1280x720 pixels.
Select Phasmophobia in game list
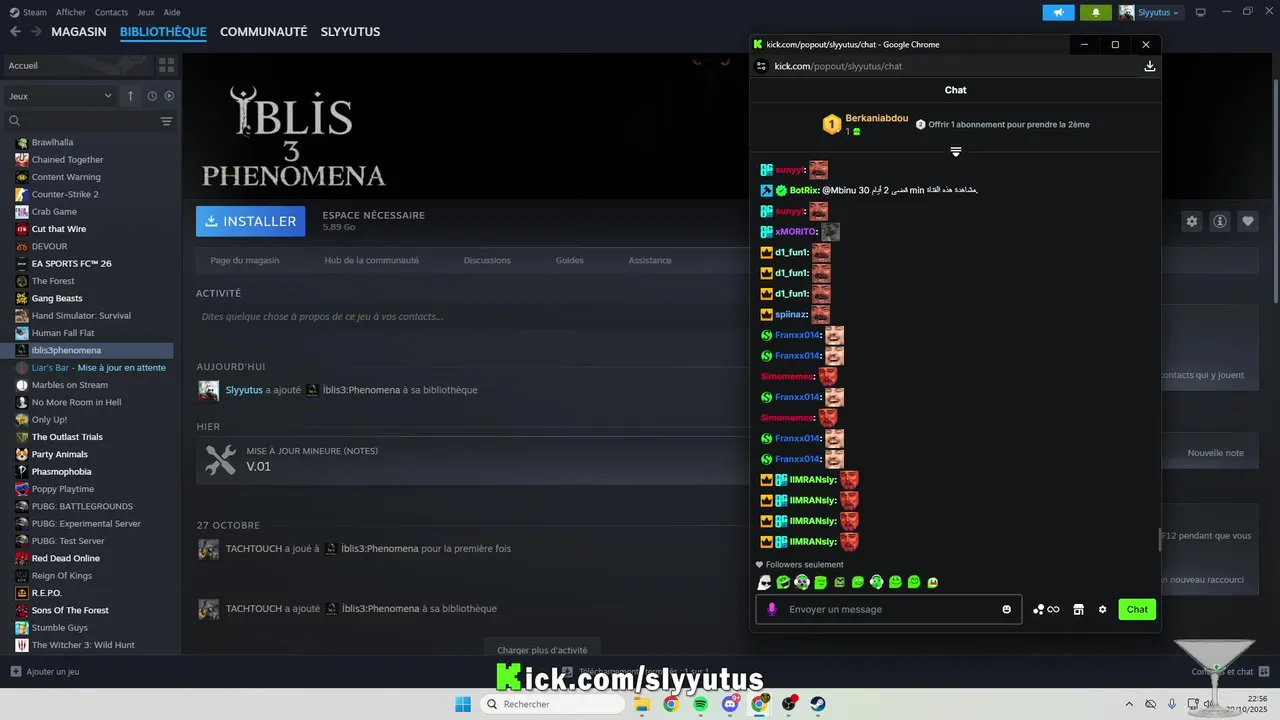click(x=61, y=472)
